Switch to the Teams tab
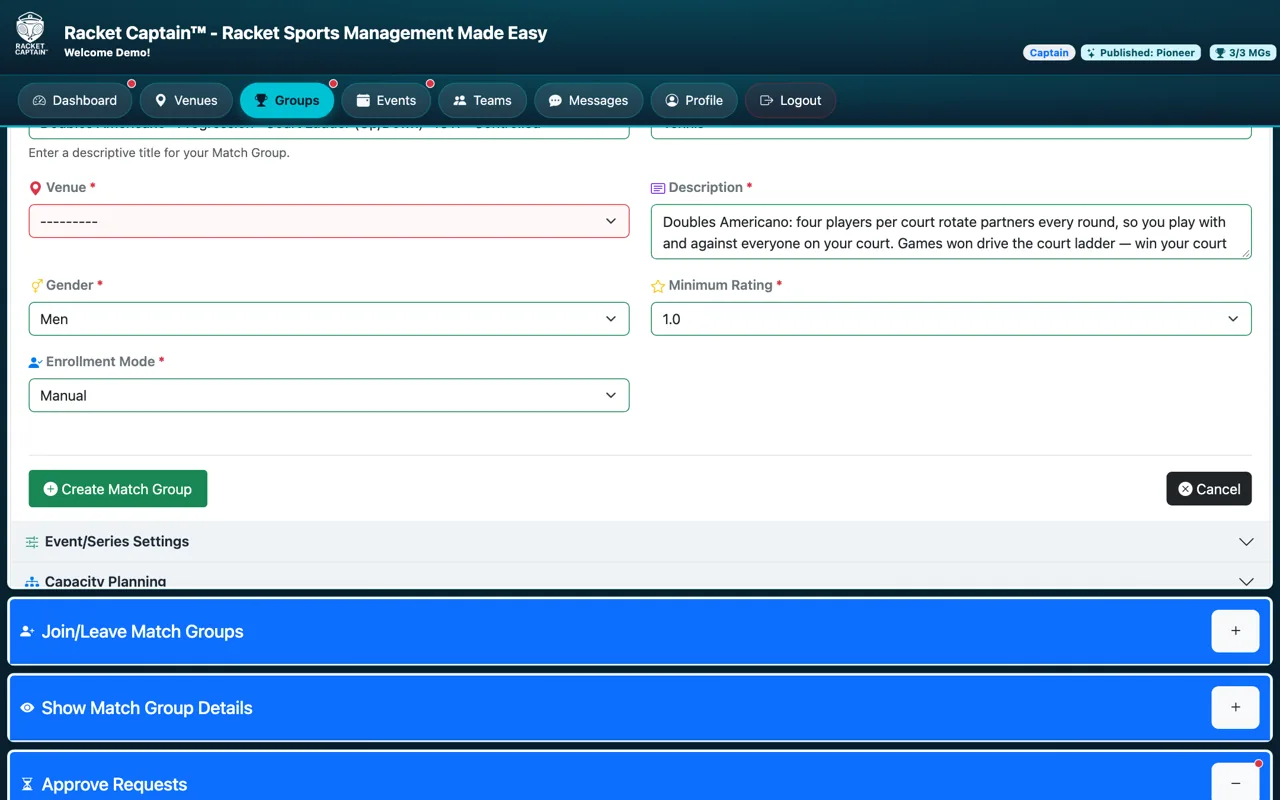 (483, 100)
